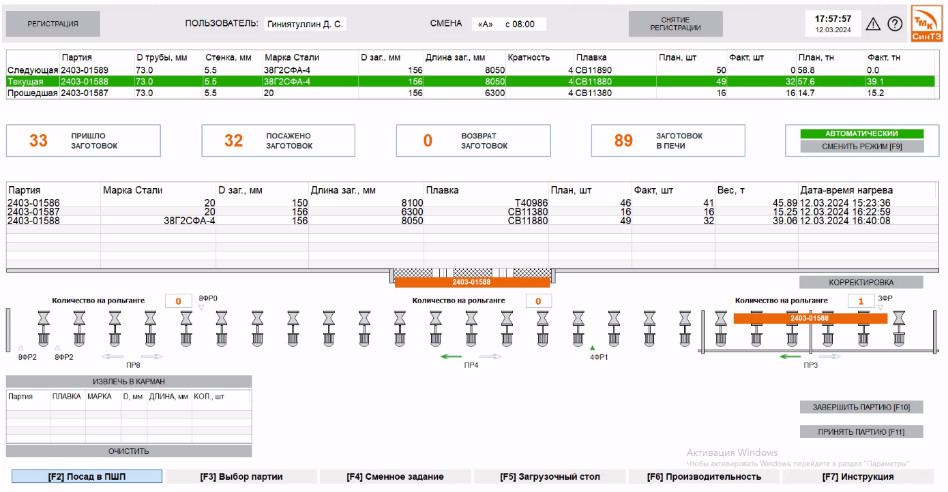Select the 4ФР1 green sensor marker
The height and width of the screenshot is (492, 948).
point(592,346)
